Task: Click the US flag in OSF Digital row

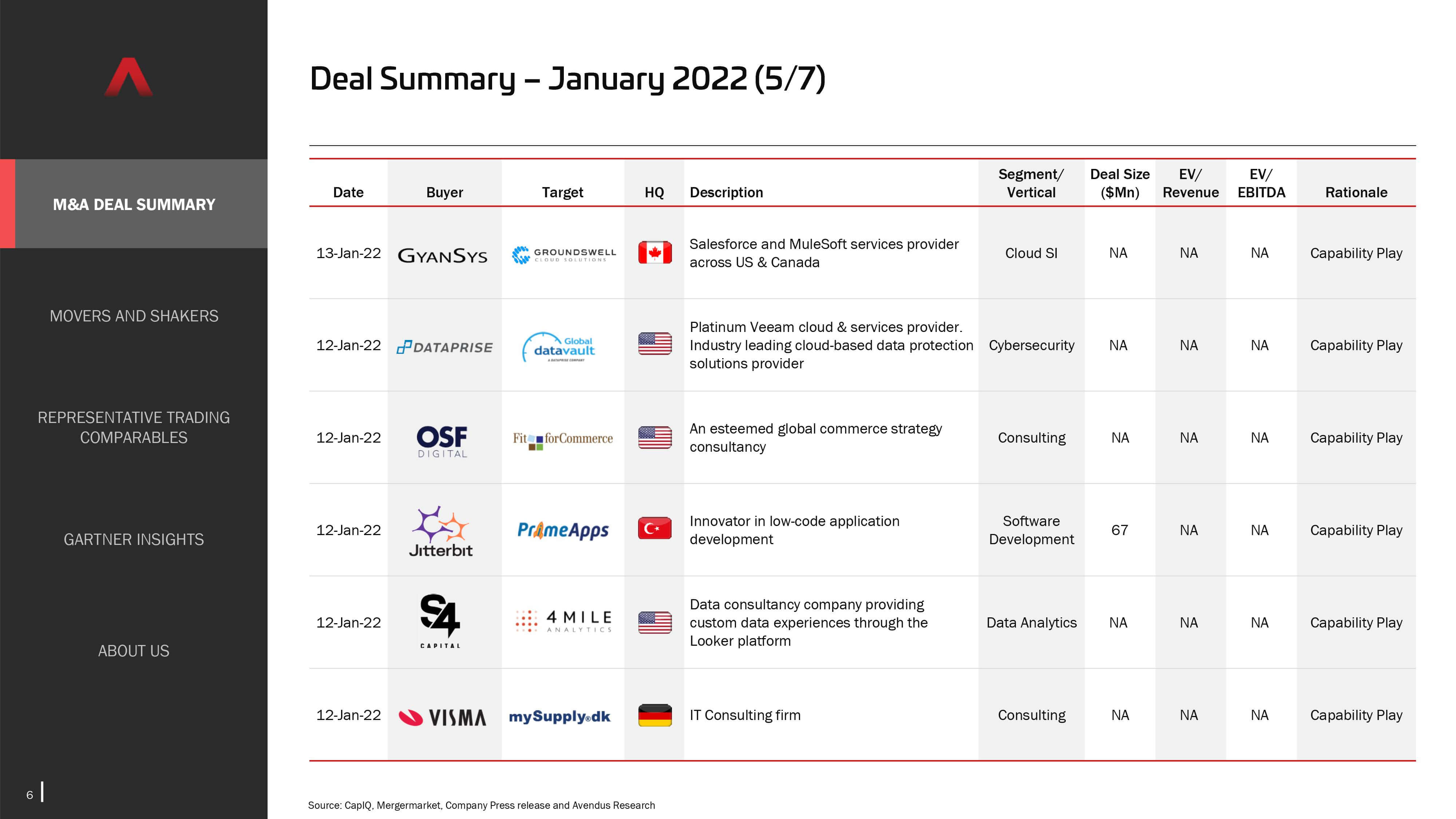Action: pyautogui.click(x=654, y=438)
